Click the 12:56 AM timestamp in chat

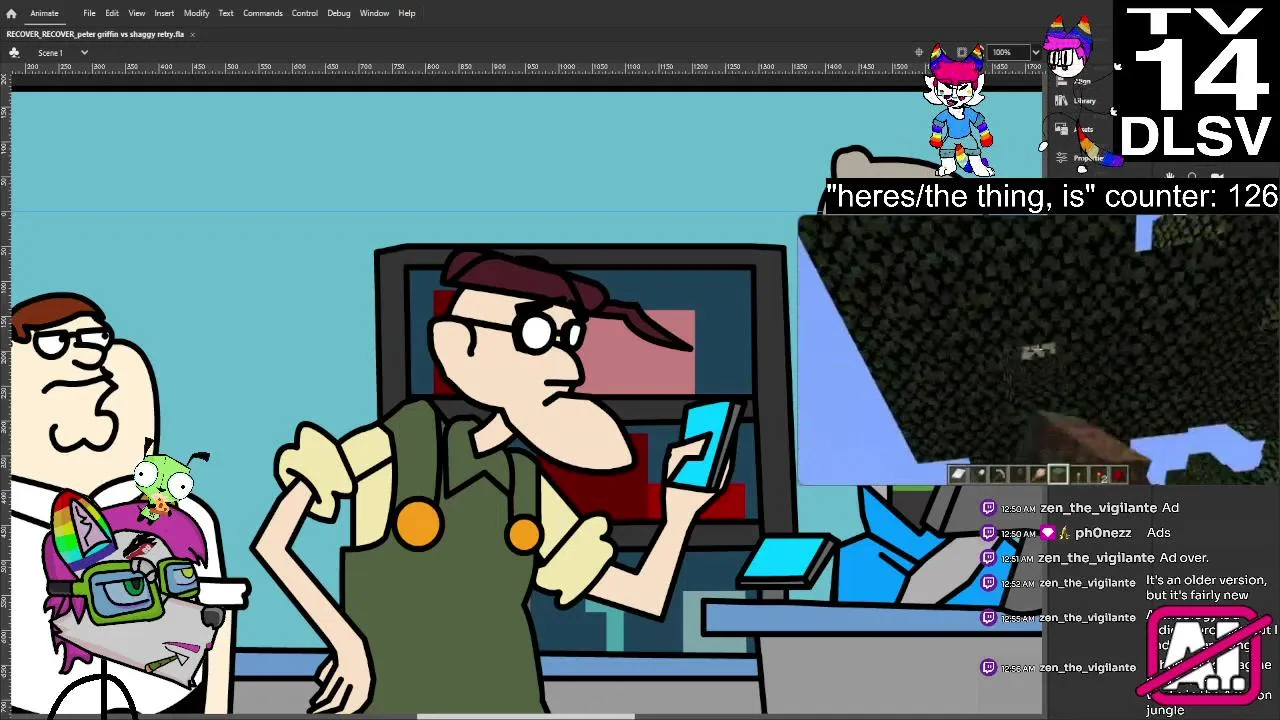click(1016, 668)
